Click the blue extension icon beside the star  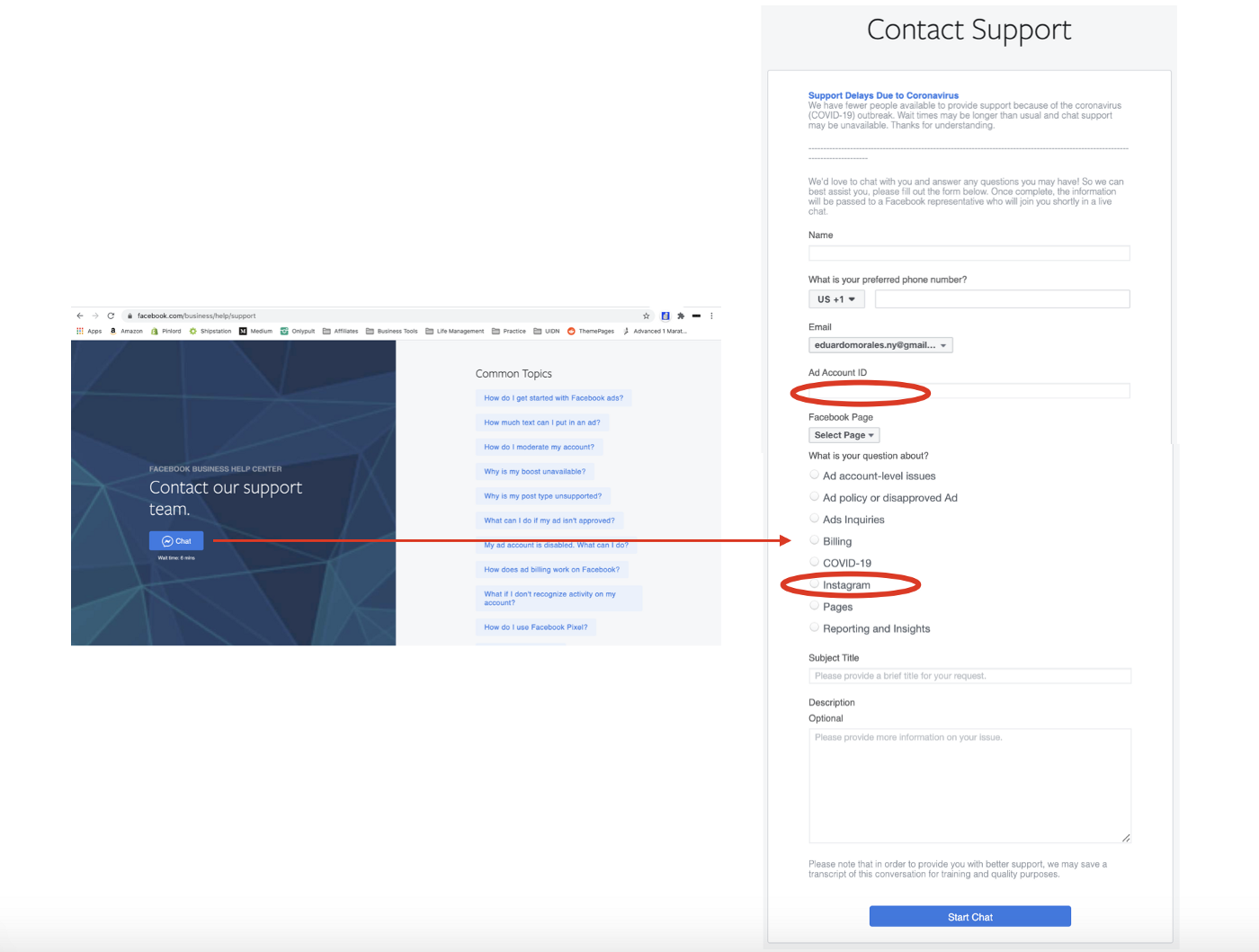point(665,316)
